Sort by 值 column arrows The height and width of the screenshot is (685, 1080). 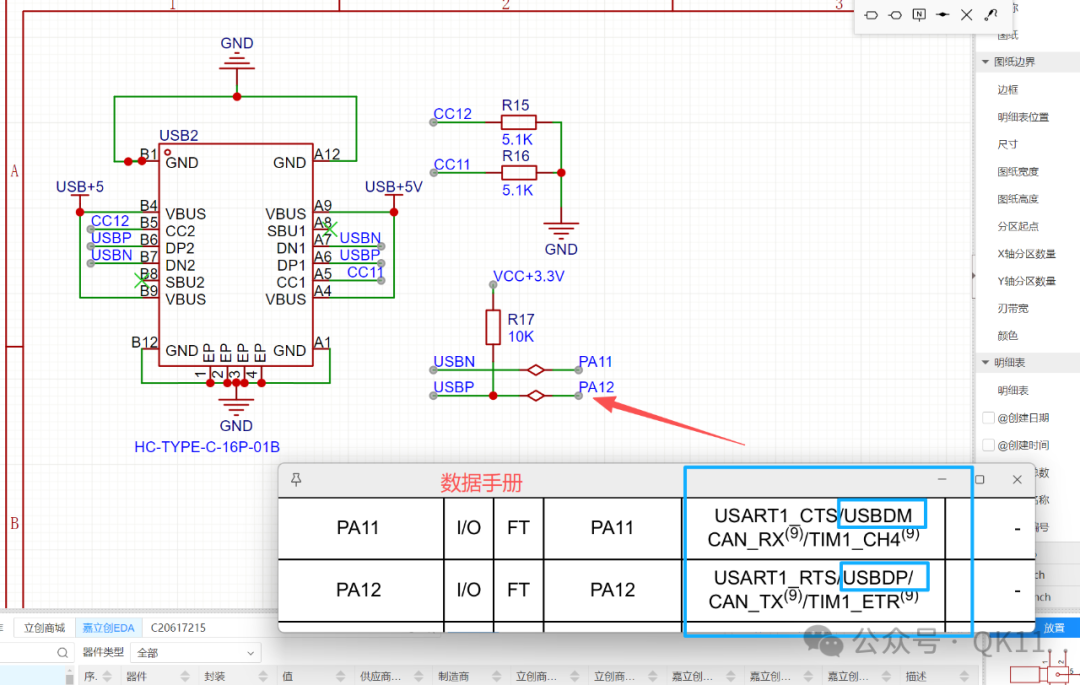coord(340,676)
